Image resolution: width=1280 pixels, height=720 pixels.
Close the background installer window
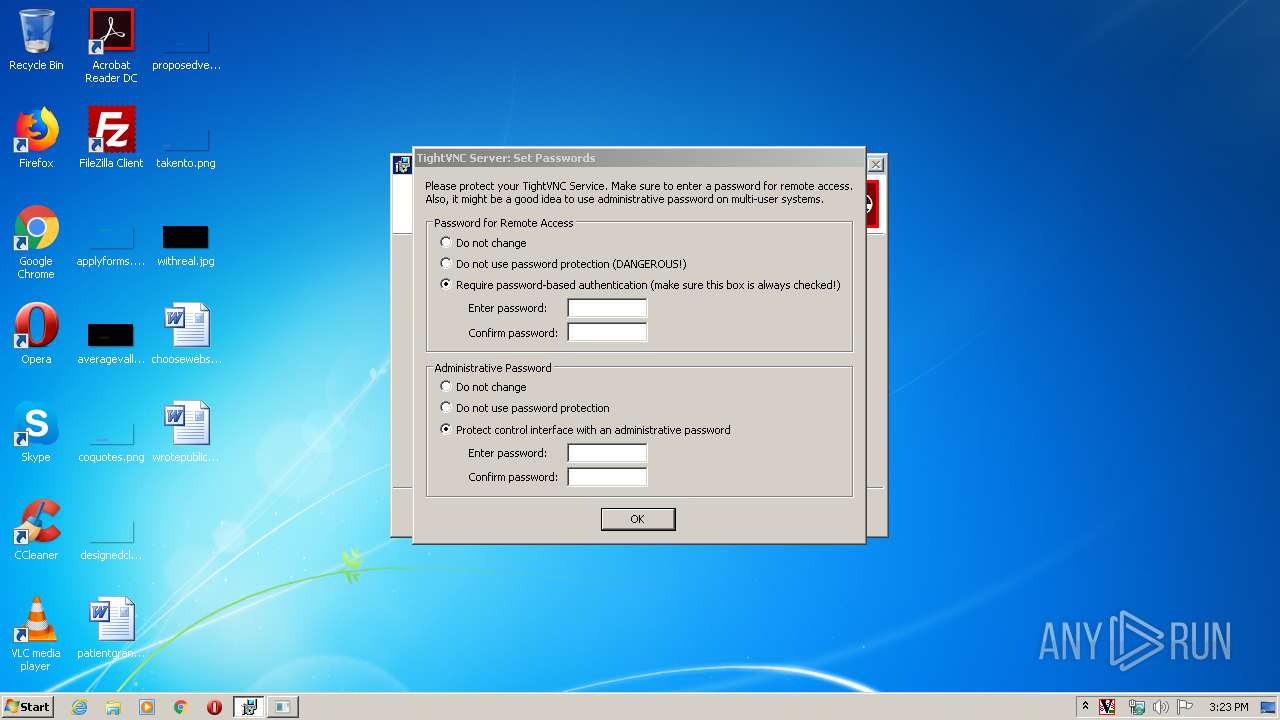876,164
